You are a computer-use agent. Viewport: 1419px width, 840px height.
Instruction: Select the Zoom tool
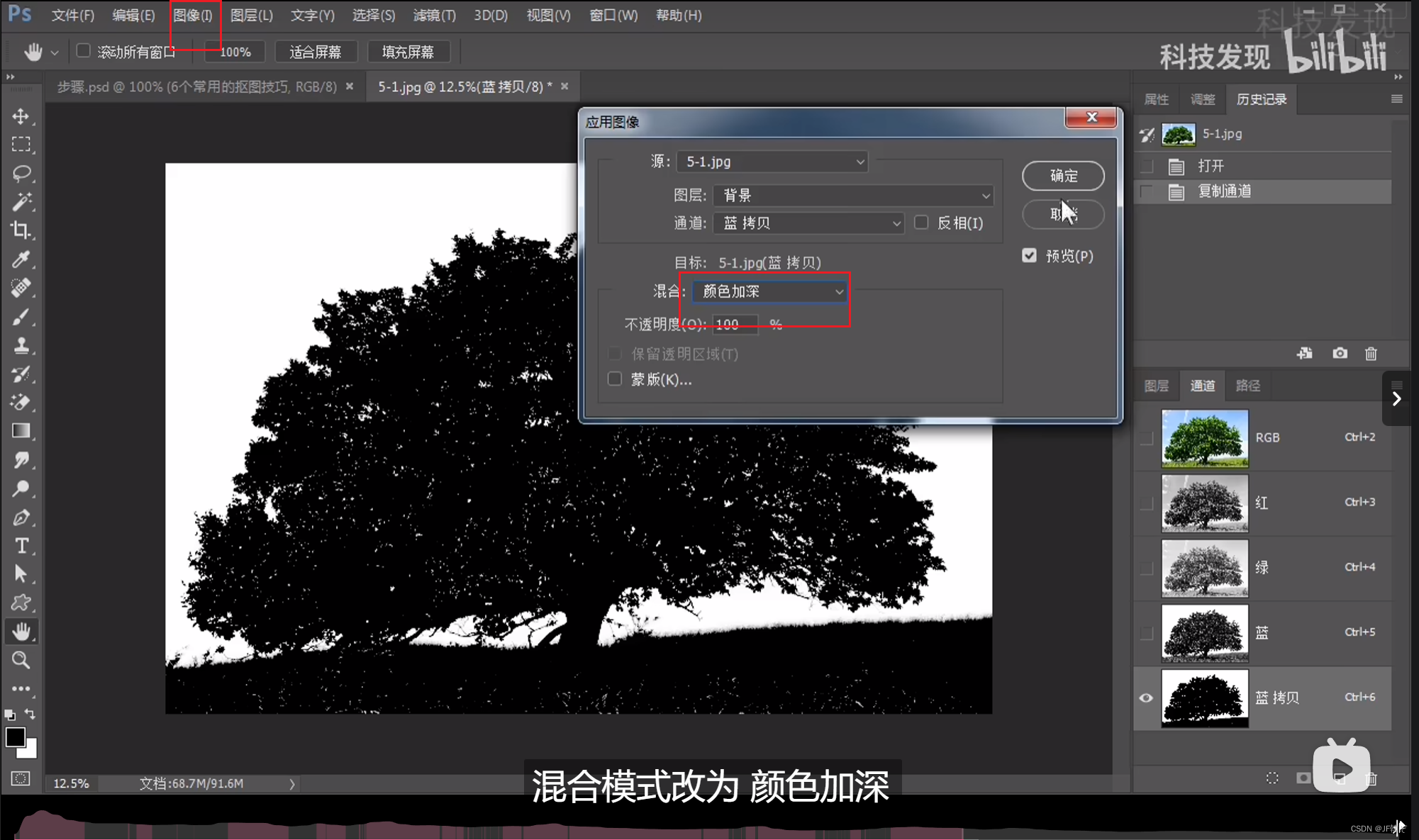pyautogui.click(x=21, y=661)
